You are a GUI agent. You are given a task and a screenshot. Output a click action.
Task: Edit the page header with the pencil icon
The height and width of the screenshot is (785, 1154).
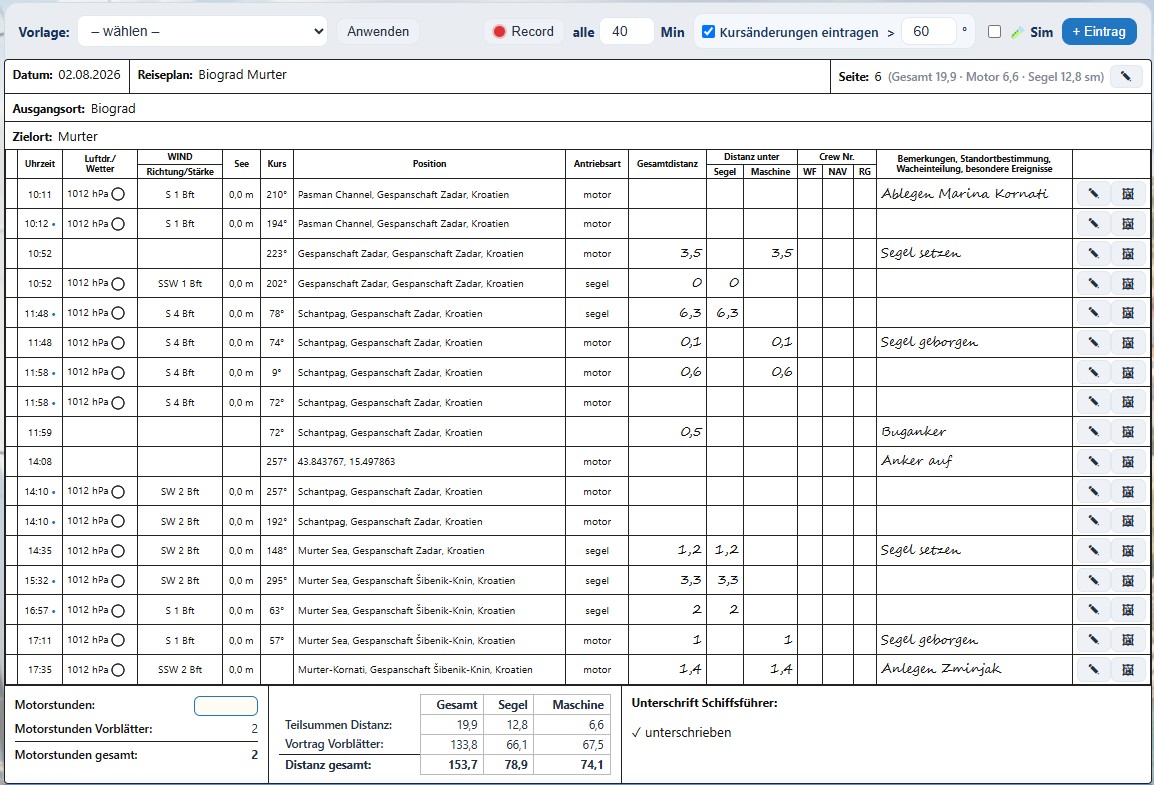pyautogui.click(x=1126, y=76)
